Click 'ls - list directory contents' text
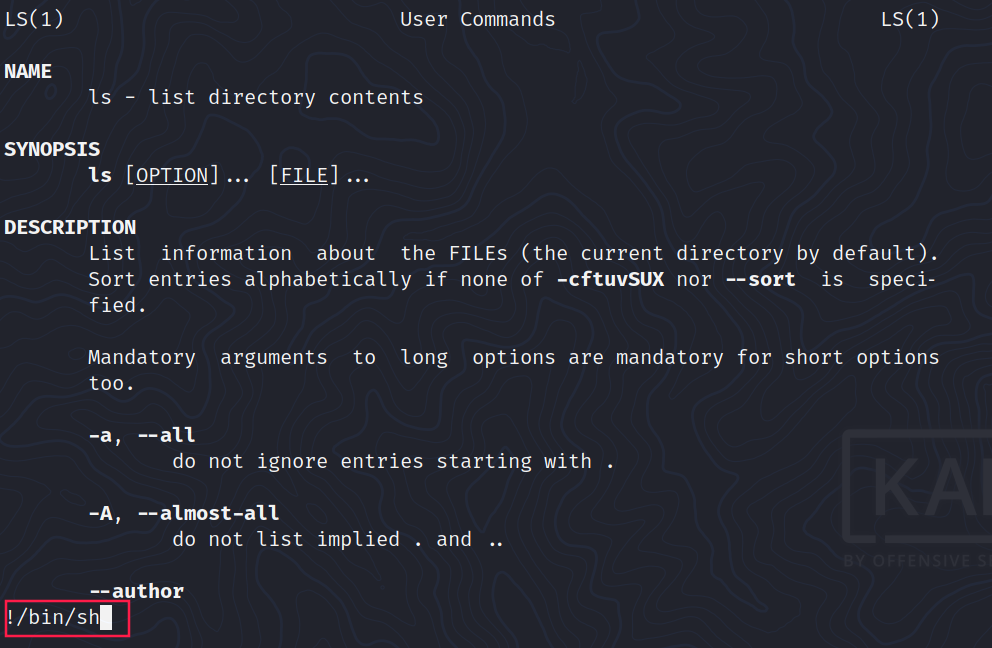Image resolution: width=992 pixels, height=648 pixels. (256, 98)
